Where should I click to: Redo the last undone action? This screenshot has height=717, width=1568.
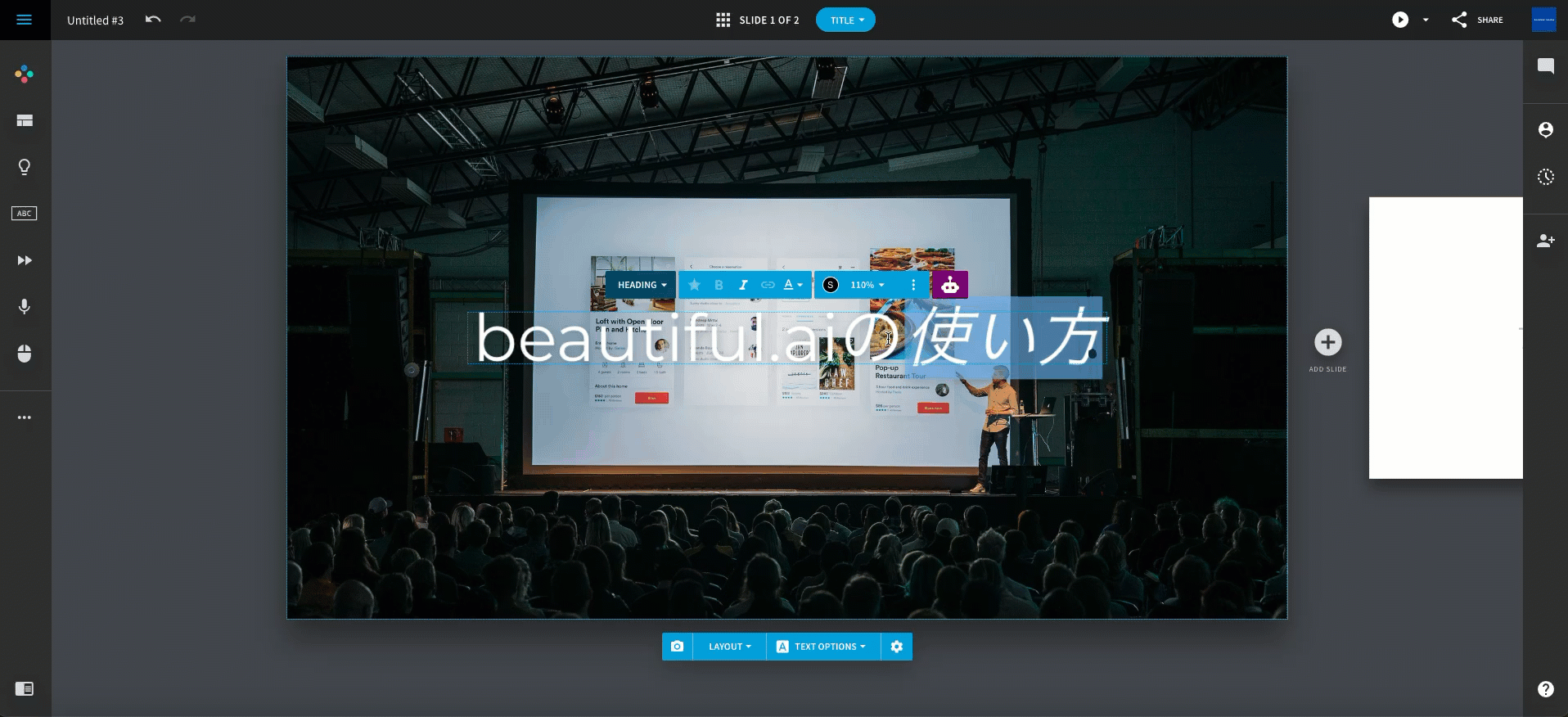pos(188,20)
